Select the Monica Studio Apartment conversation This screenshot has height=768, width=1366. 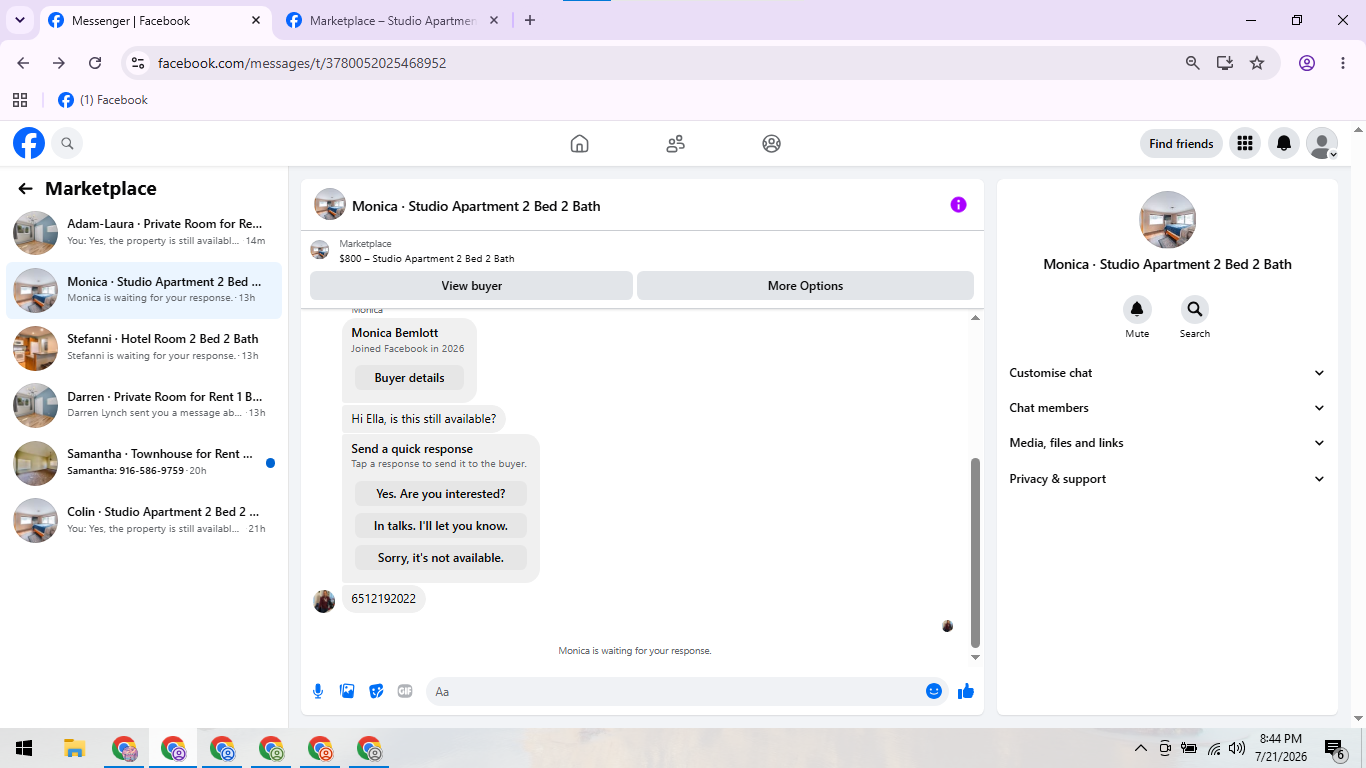pos(144,290)
